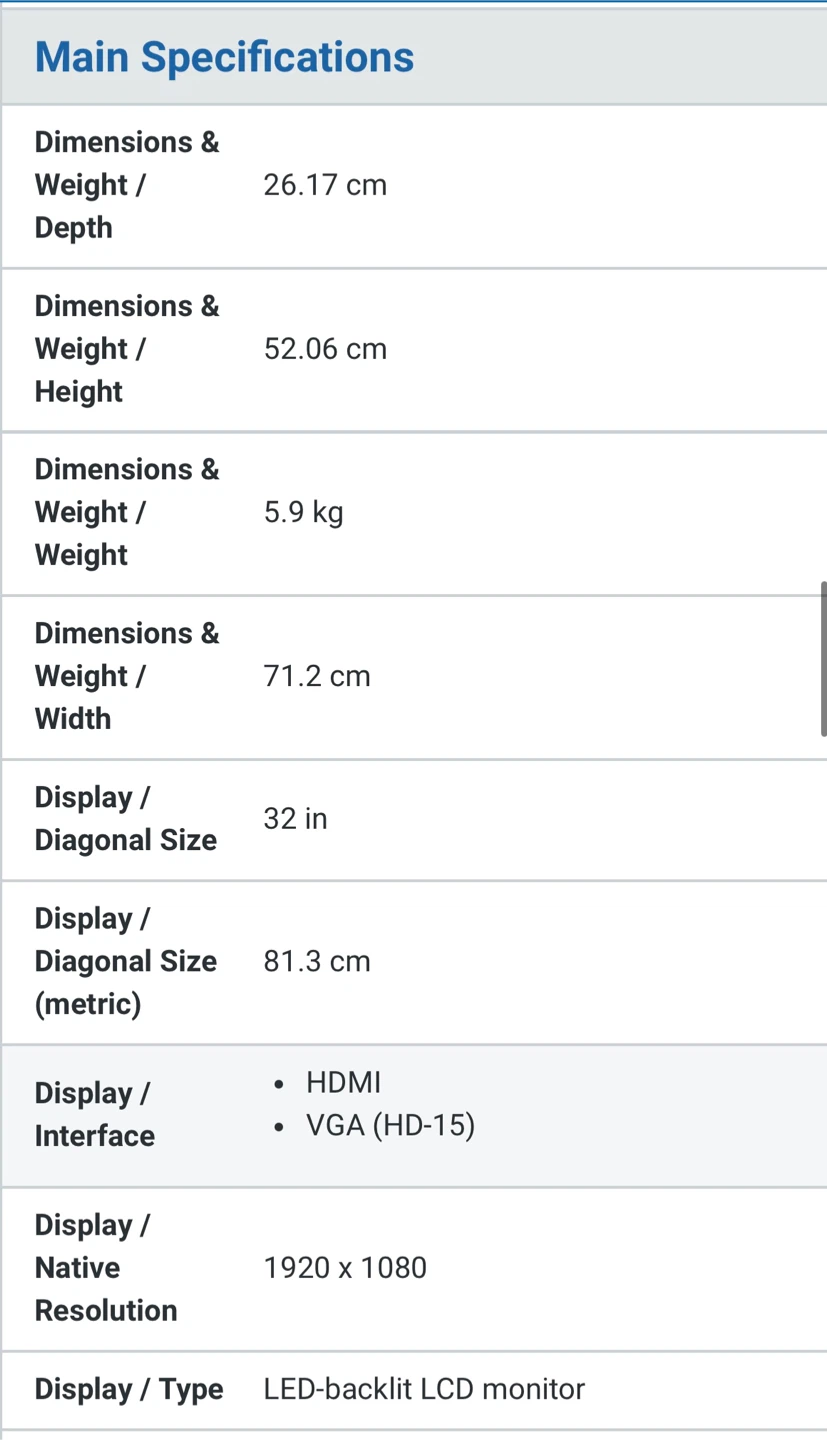Click the LED-backlit LCD monitor value

[424, 1389]
